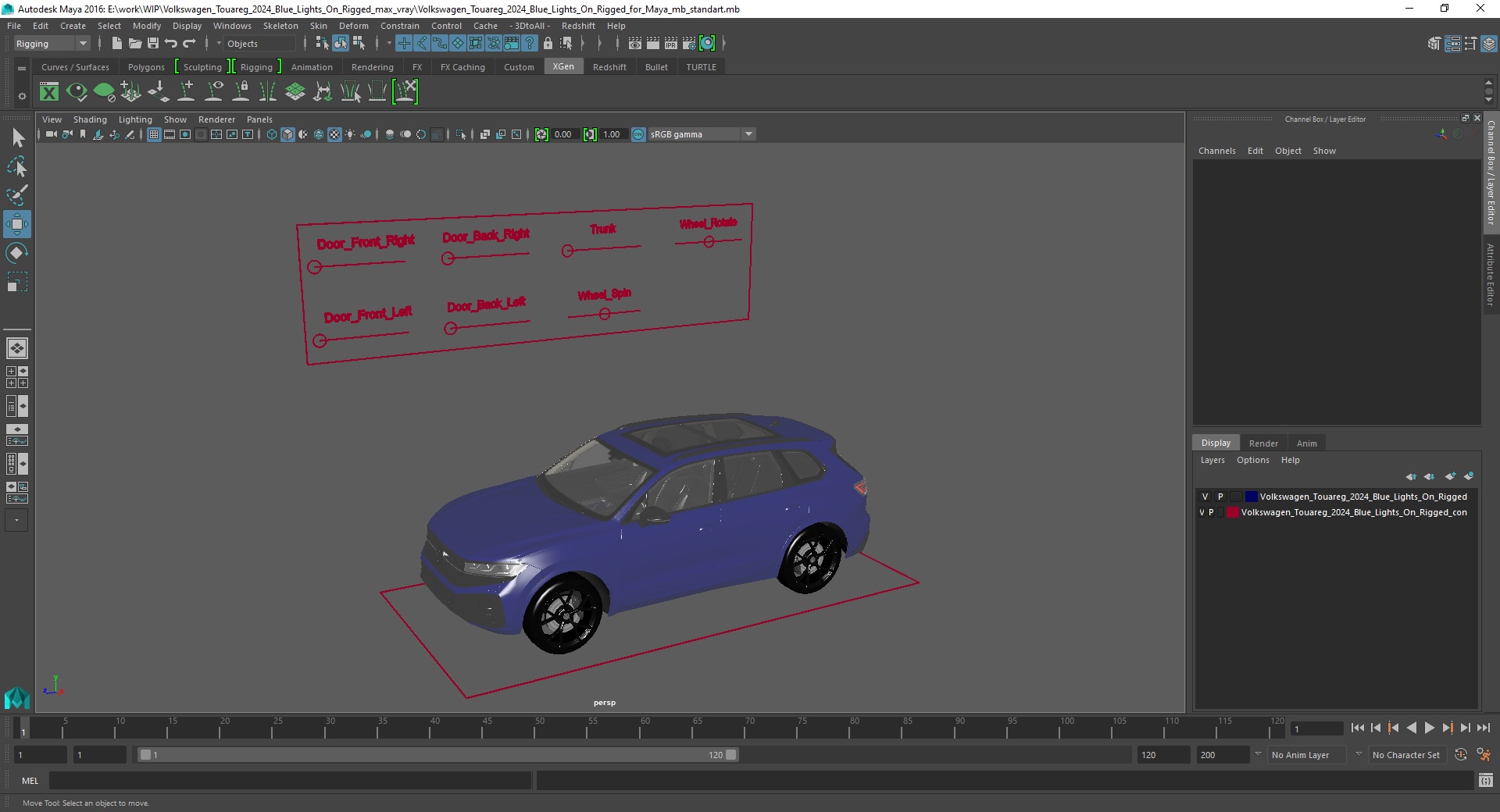Open the Shading viewport menu
1500x812 pixels.
pyautogui.click(x=90, y=119)
